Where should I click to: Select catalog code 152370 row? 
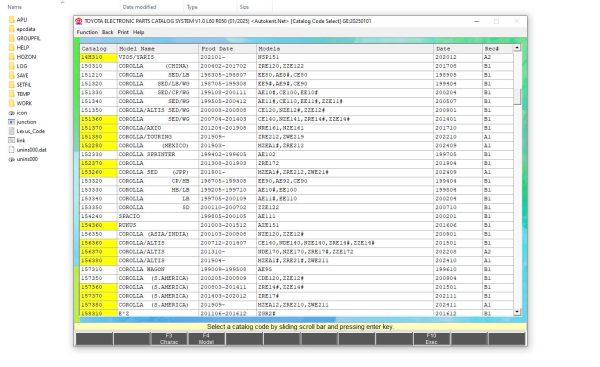click(297, 163)
